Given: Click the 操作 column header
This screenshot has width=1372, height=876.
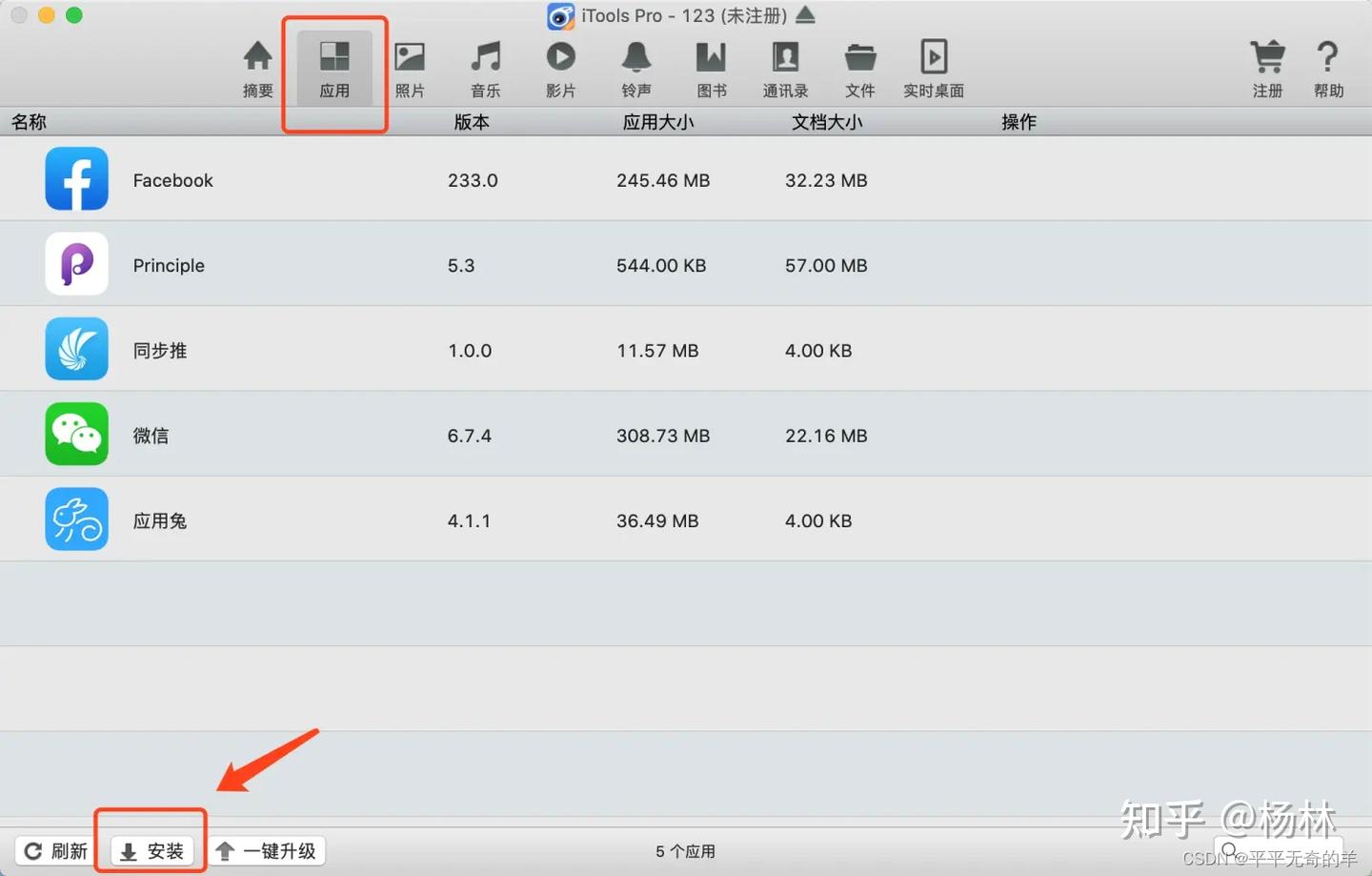Looking at the screenshot, I should [1019, 122].
